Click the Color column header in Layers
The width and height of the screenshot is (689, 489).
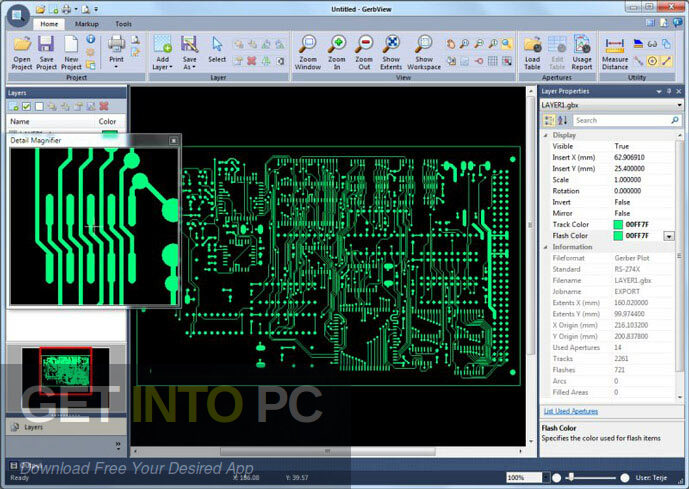(107, 122)
